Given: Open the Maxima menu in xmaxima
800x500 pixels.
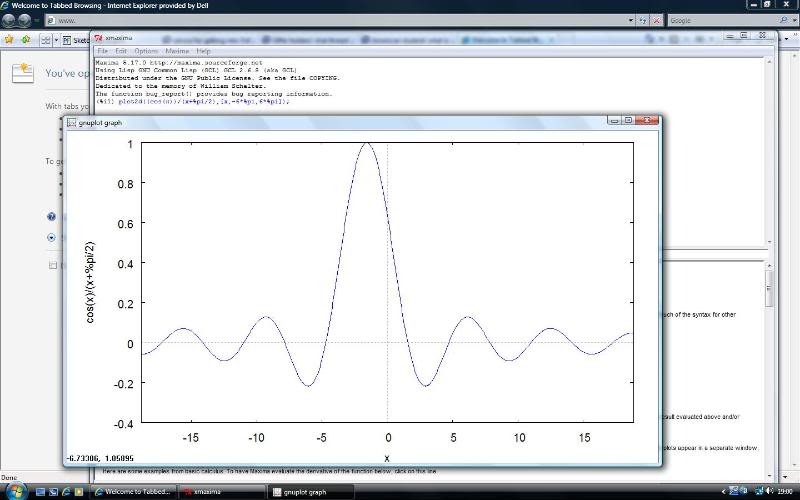Looking at the screenshot, I should (x=177, y=51).
